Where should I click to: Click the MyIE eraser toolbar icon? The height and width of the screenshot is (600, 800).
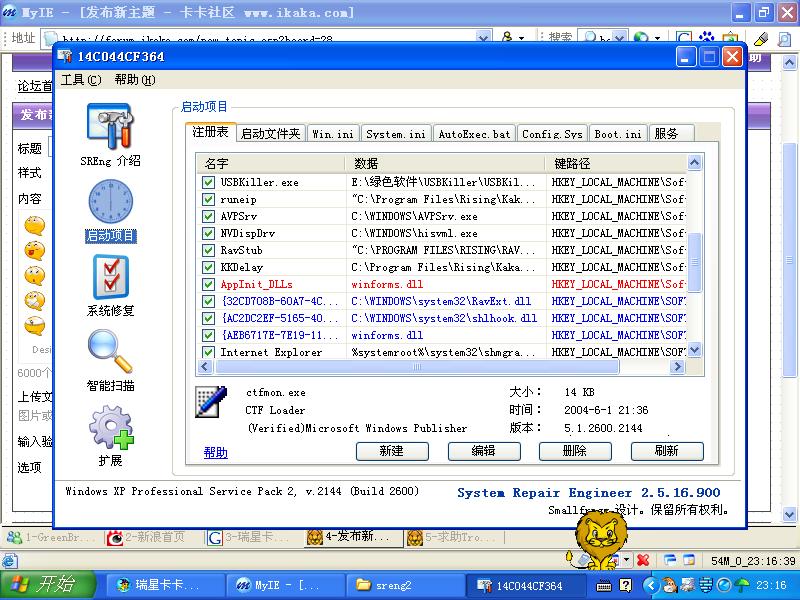coord(761,38)
